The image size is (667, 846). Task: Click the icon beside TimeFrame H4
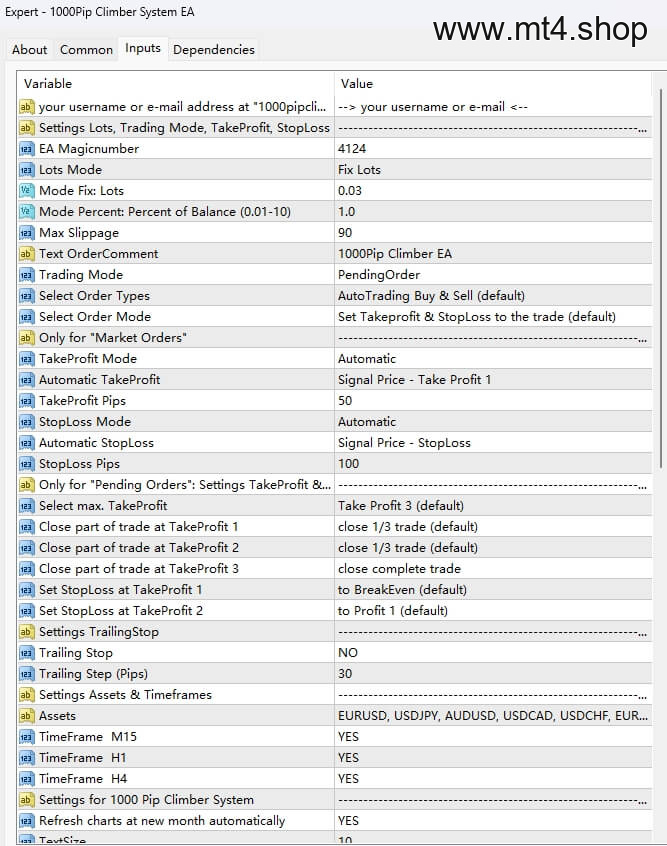coord(26,780)
